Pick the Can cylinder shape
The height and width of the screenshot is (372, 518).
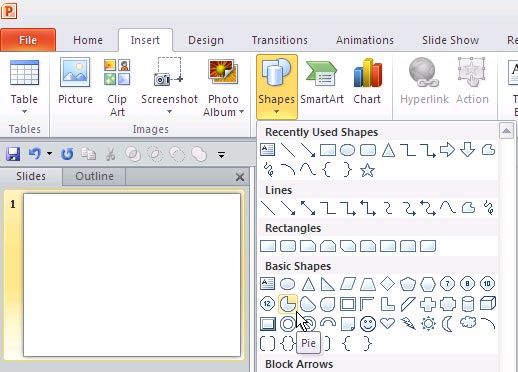coord(468,304)
